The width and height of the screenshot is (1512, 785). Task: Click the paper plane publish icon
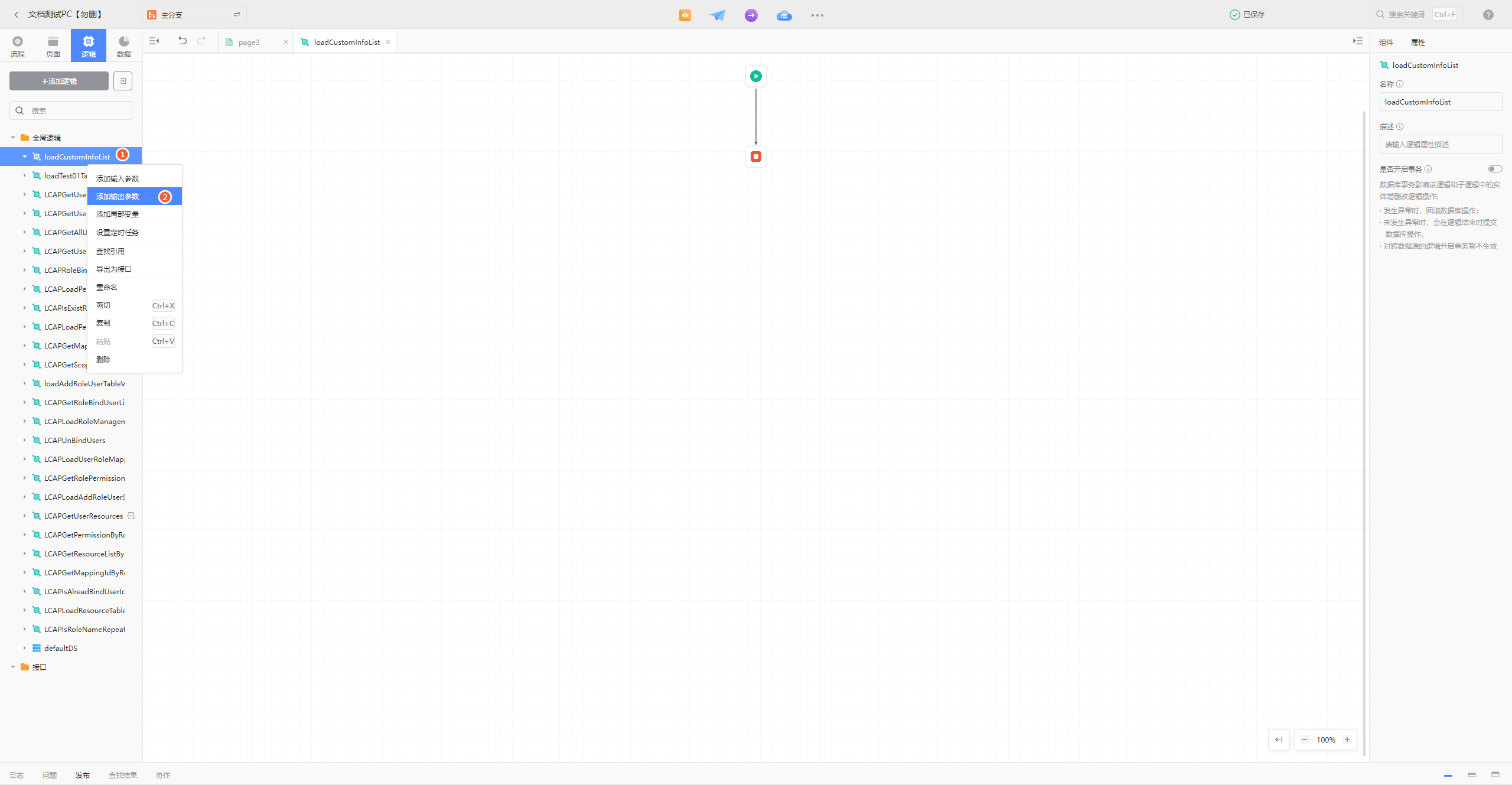(x=718, y=15)
